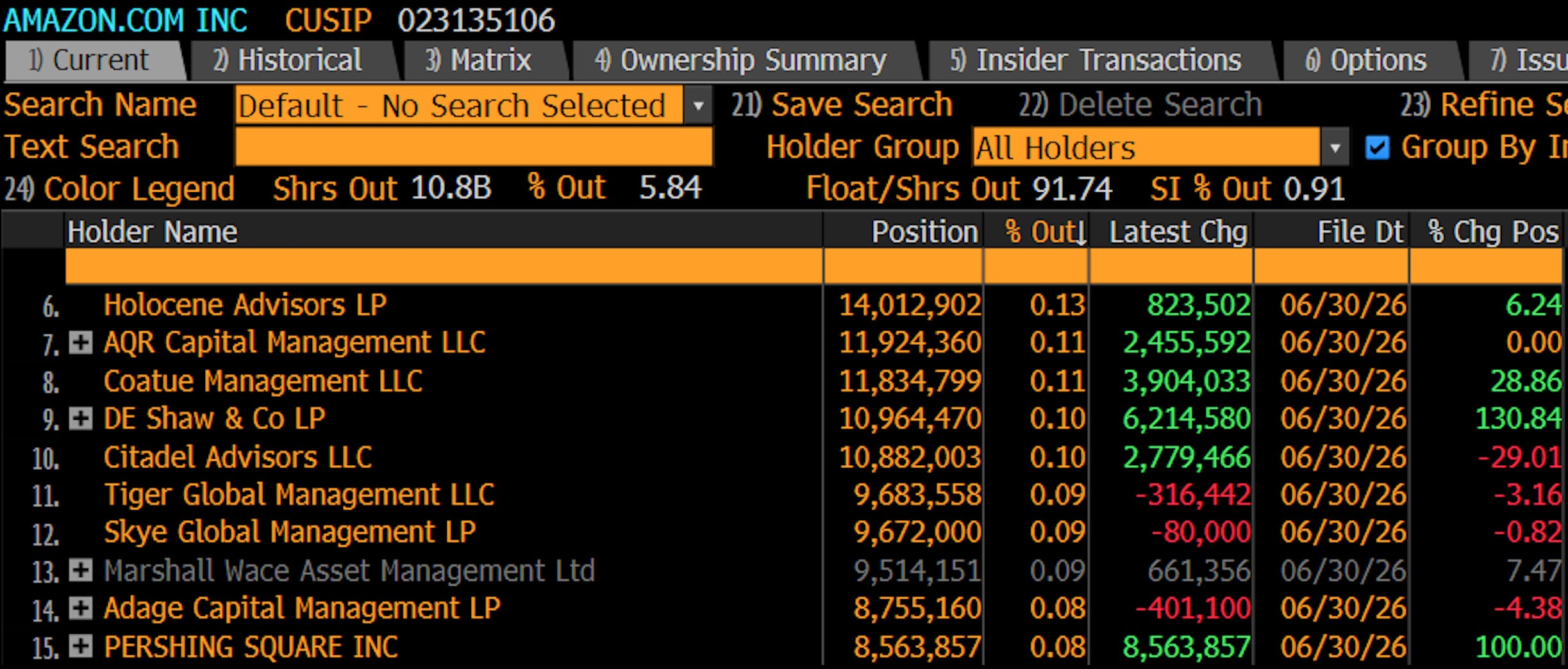Viewport: 1568px width, 669px height.
Task: Open the Color Legend
Action: coord(120,189)
